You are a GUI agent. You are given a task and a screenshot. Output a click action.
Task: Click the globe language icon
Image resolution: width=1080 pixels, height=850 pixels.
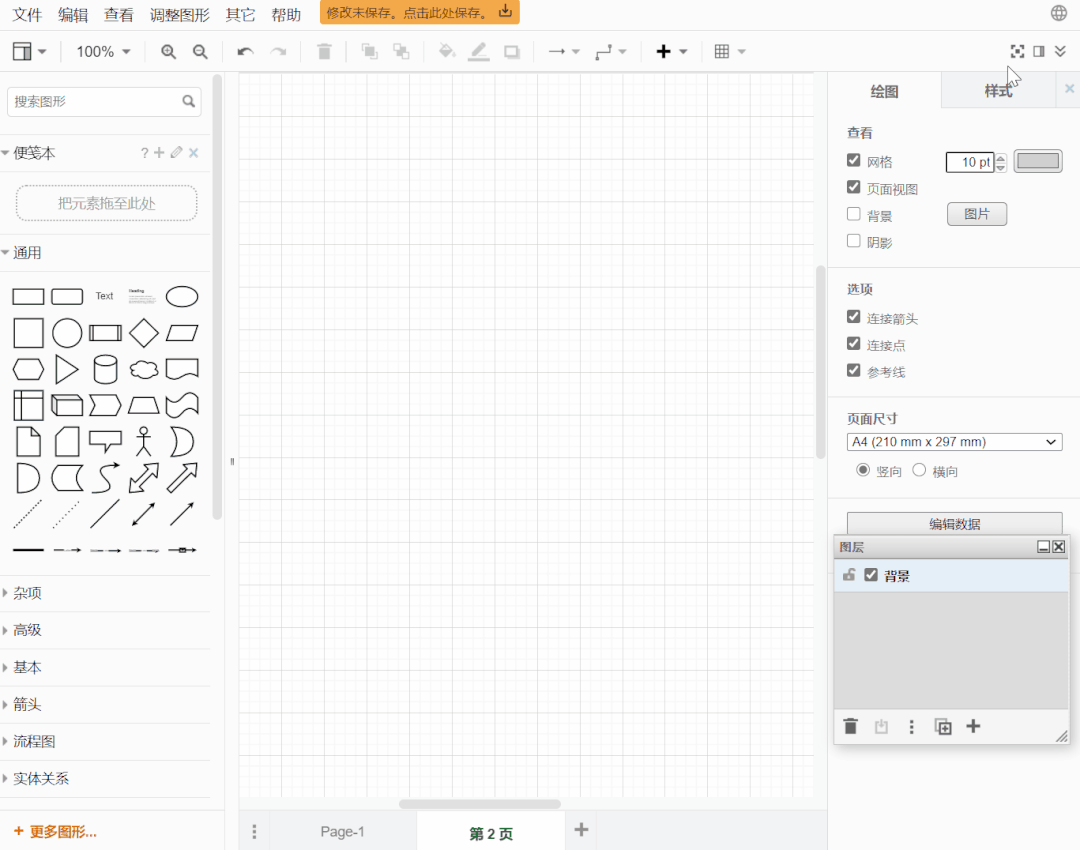(x=1059, y=12)
